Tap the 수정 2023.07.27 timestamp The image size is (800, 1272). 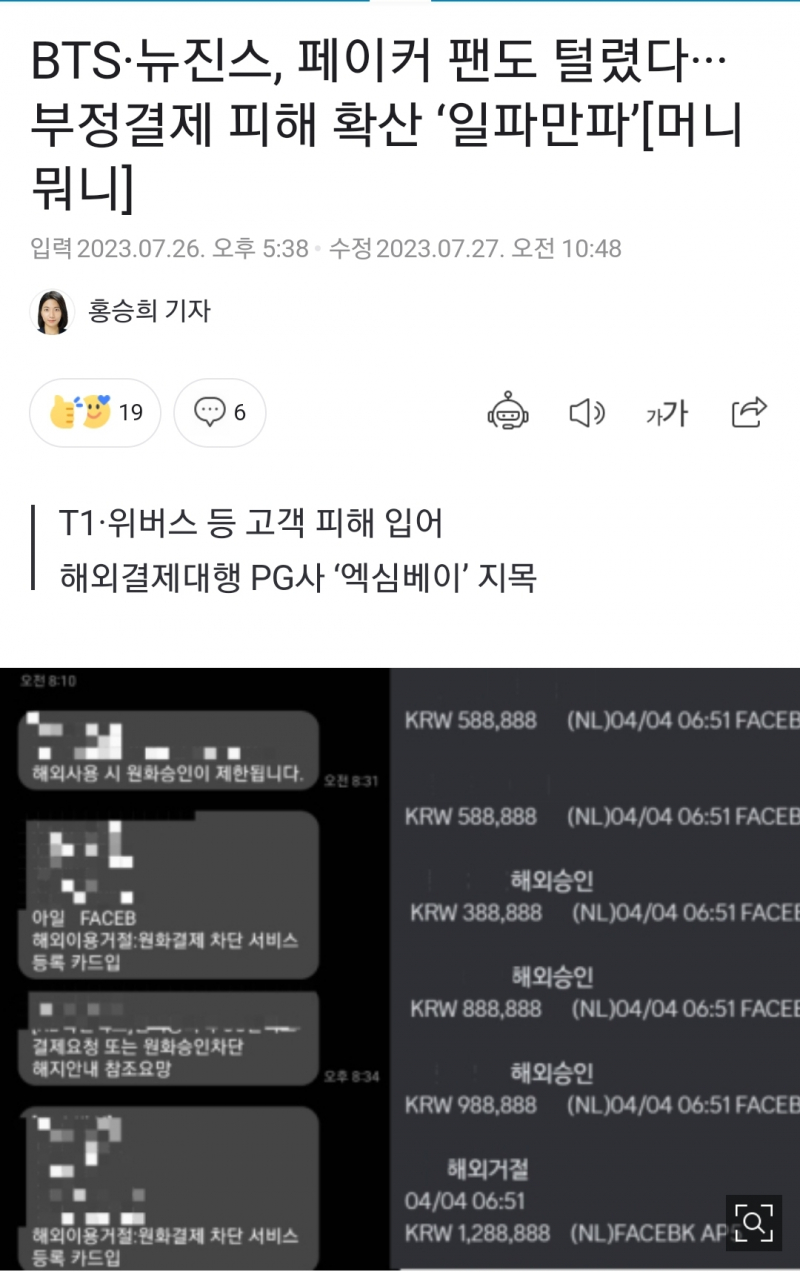(475, 248)
